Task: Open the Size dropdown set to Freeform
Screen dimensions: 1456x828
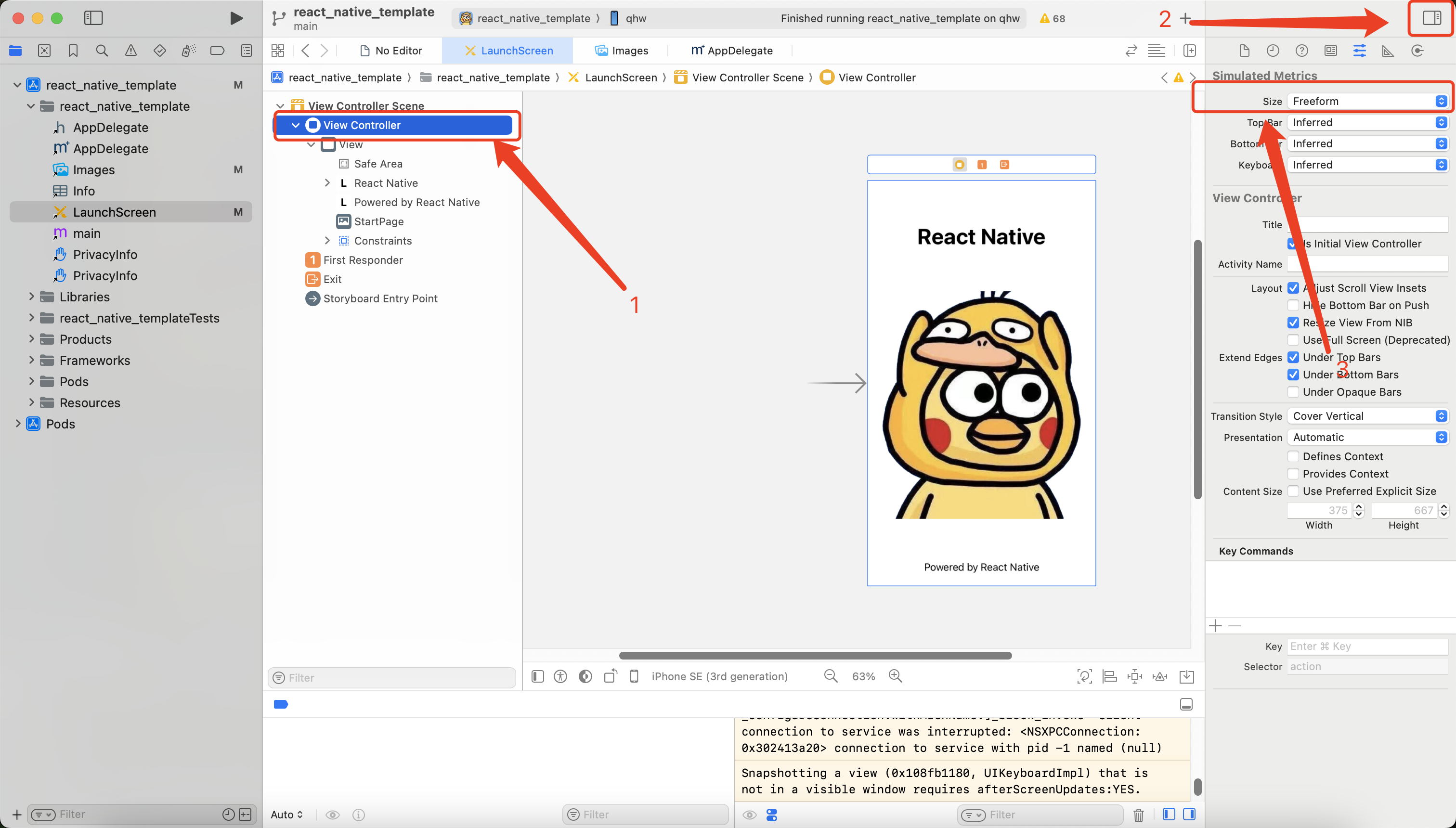Action: pos(1367,101)
